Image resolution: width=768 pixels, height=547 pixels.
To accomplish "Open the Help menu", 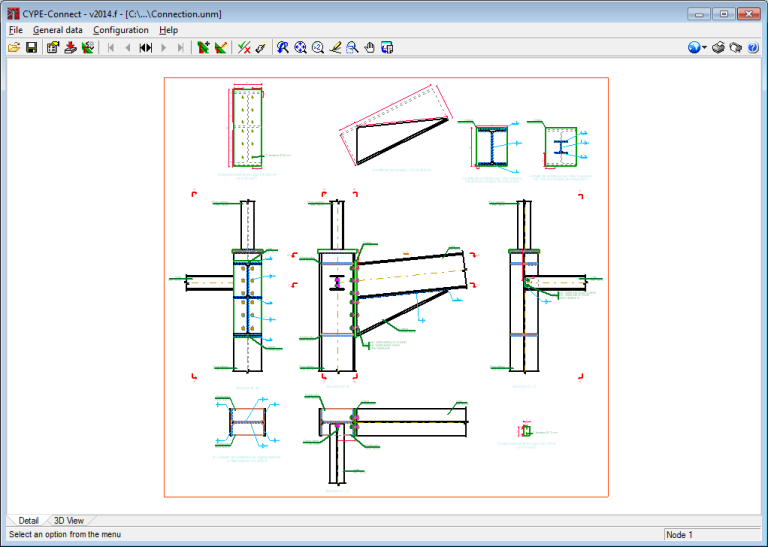I will (x=168, y=30).
